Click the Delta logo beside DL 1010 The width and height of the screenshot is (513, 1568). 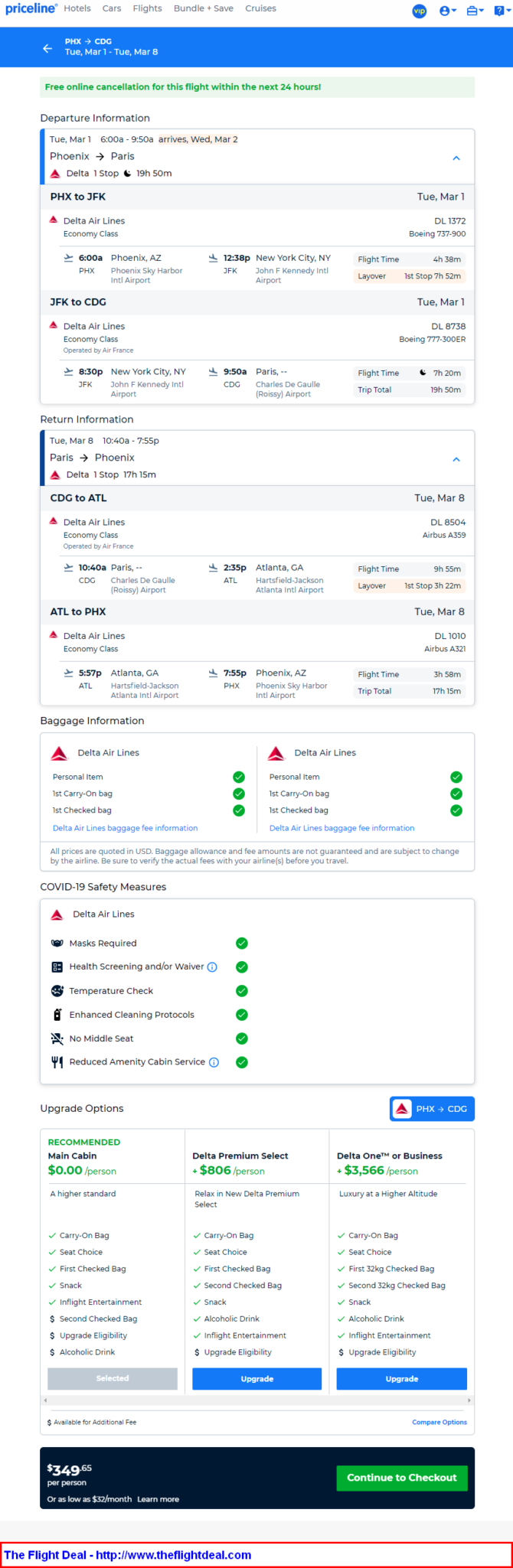(54, 635)
